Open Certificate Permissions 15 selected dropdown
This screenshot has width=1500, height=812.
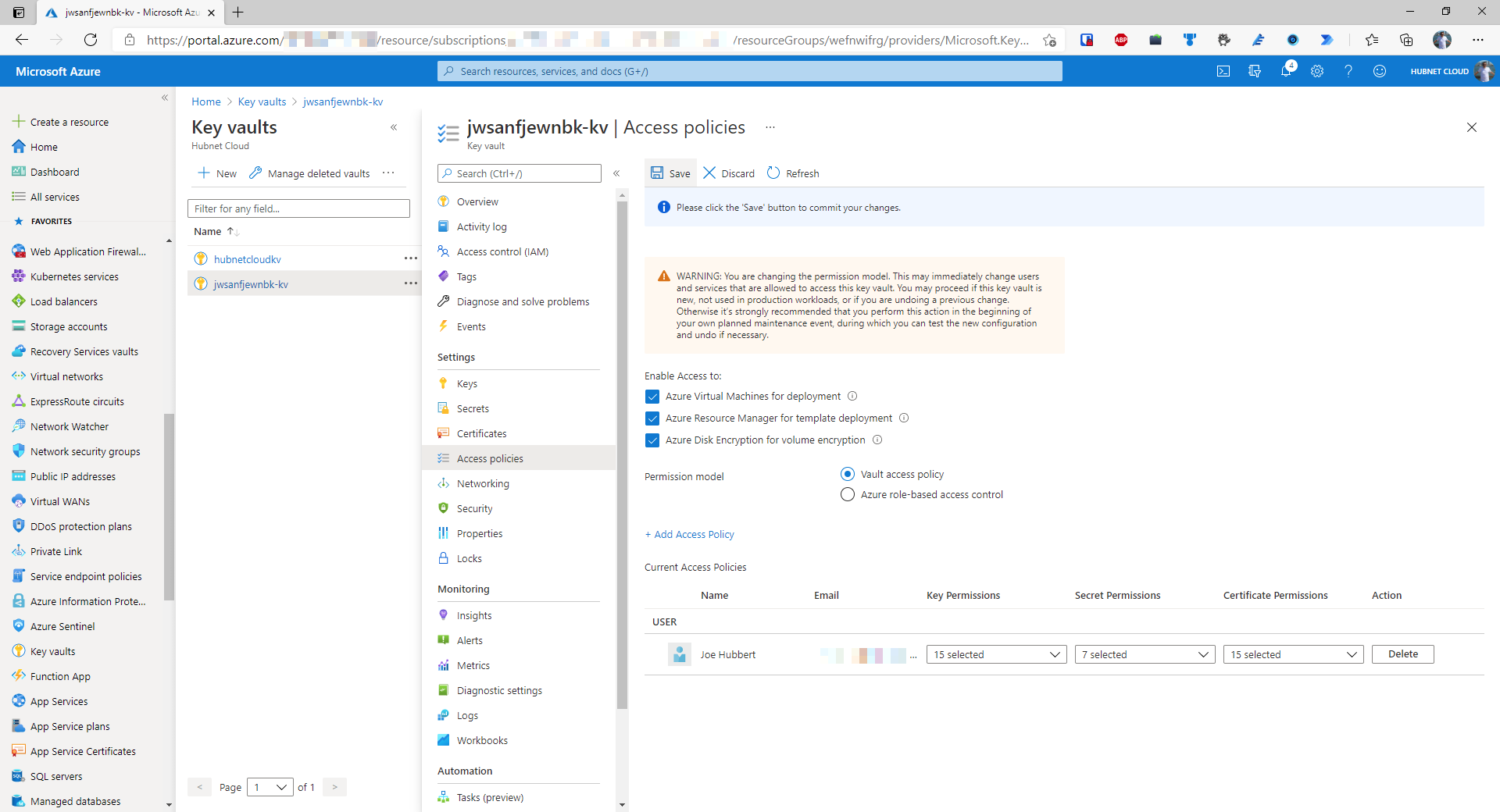1293,654
